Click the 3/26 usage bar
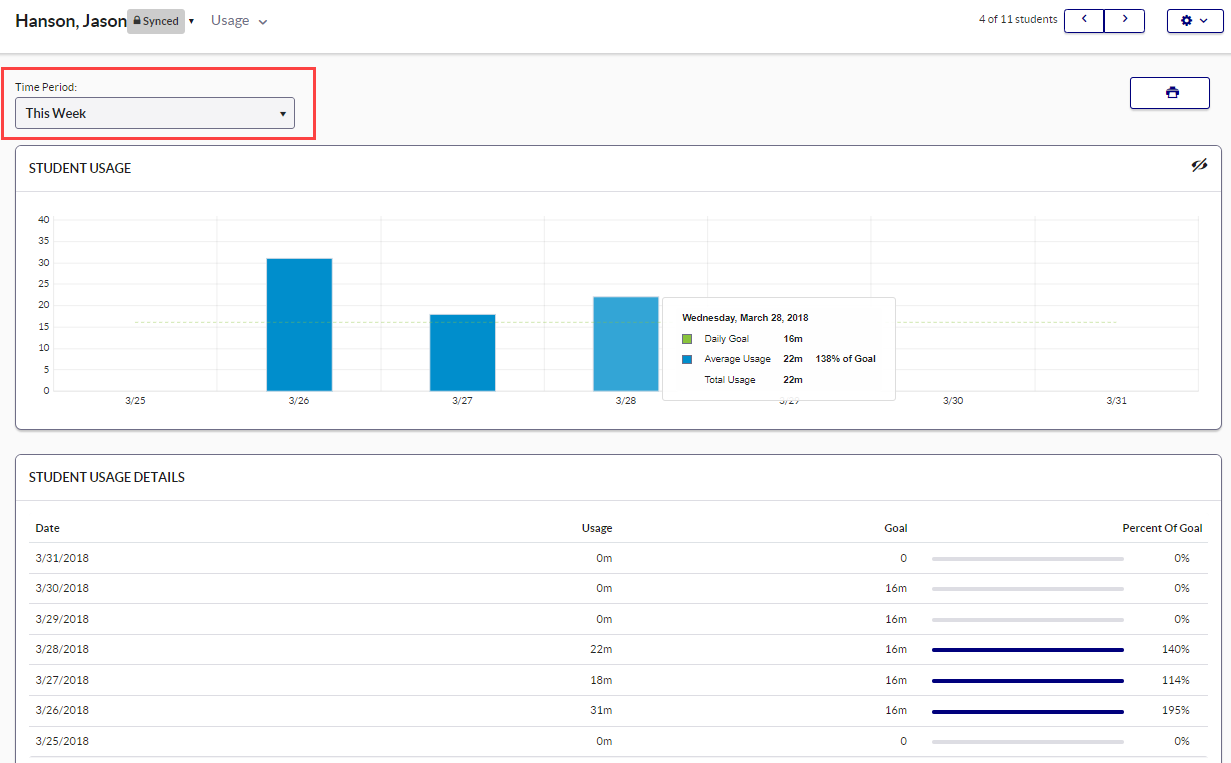 pyautogui.click(x=299, y=324)
